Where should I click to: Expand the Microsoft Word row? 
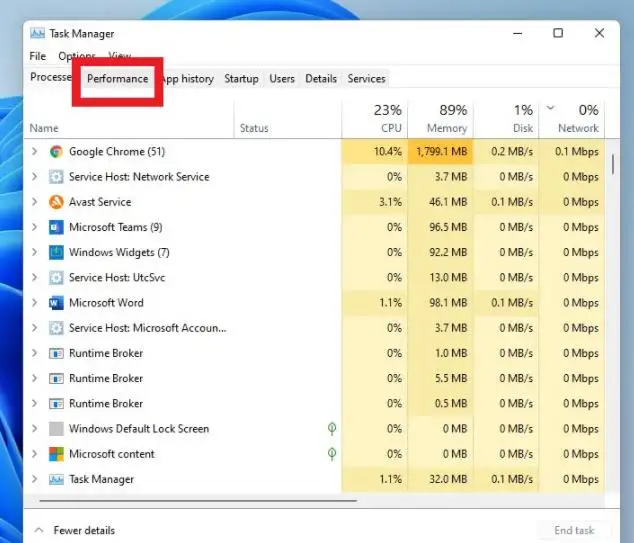[35, 303]
